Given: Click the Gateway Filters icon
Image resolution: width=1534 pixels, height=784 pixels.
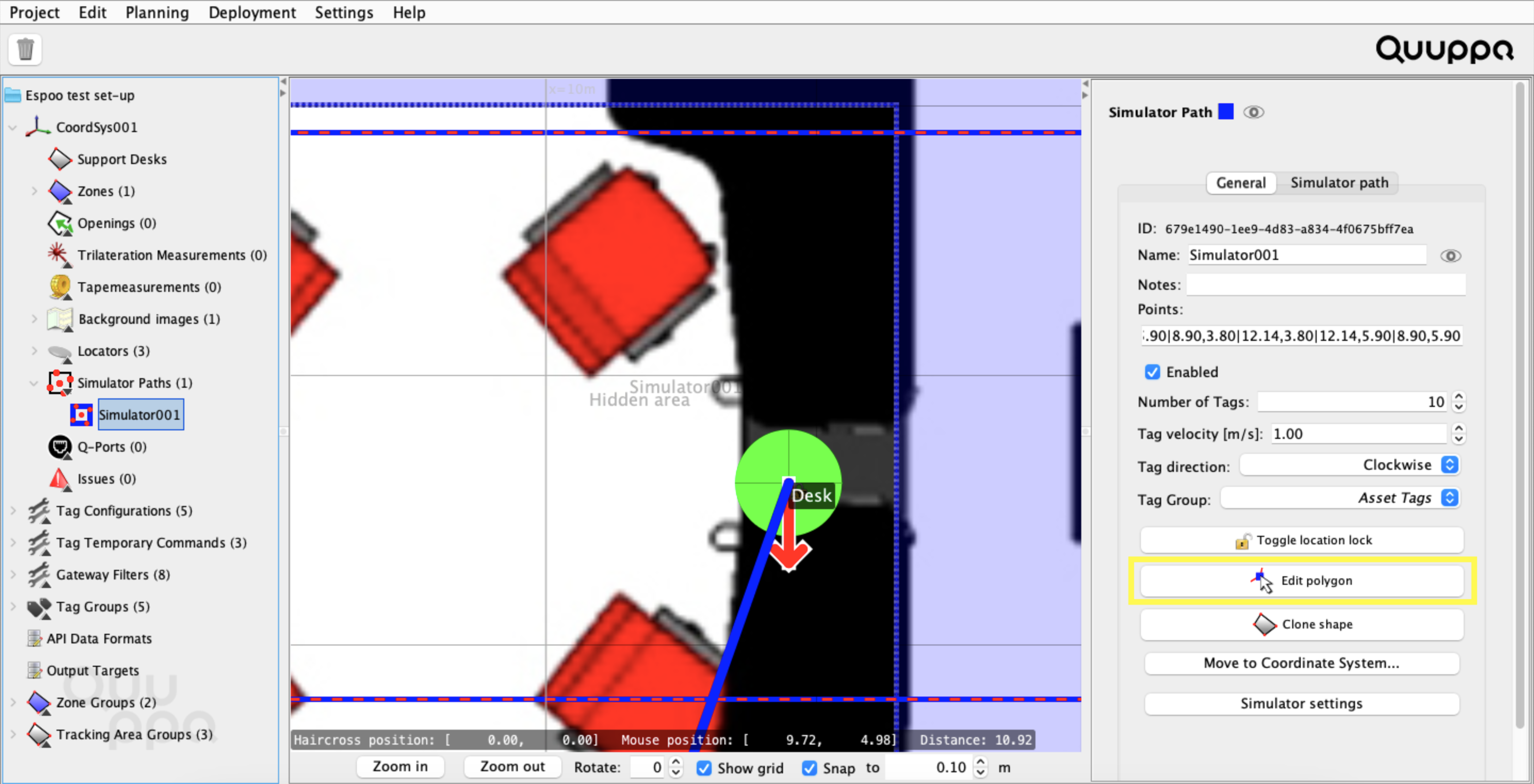Looking at the screenshot, I should tap(39, 575).
